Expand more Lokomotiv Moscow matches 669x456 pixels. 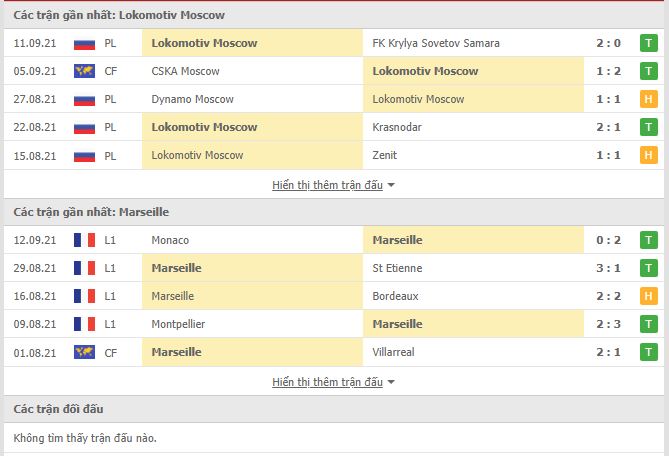click(327, 185)
